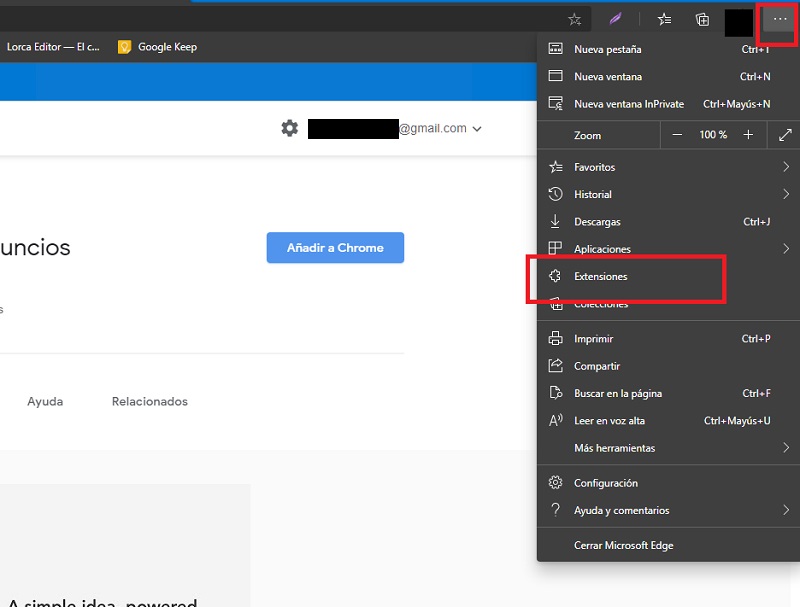Open Ayuda y comentarios submenu
This screenshot has height=607, width=800.
coord(668,511)
